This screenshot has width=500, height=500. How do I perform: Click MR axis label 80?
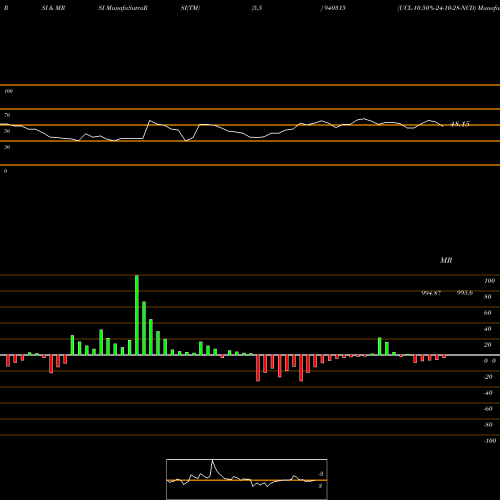click(488, 297)
